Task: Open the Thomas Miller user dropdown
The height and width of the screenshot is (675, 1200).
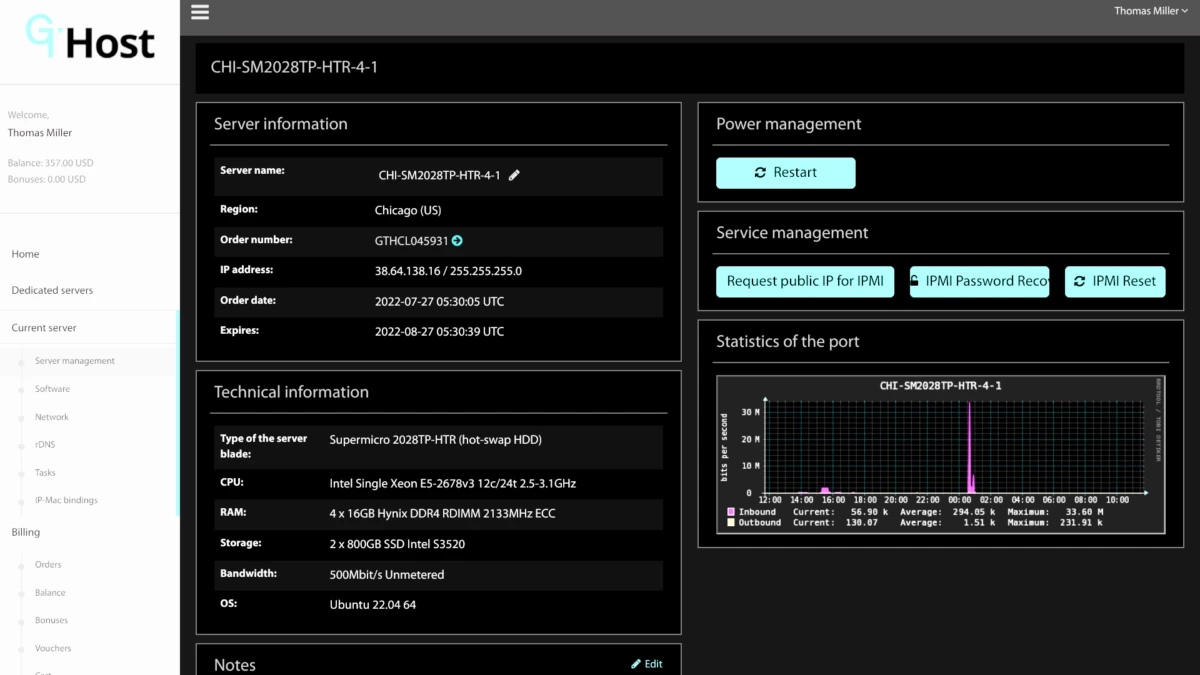Action: tap(1151, 11)
